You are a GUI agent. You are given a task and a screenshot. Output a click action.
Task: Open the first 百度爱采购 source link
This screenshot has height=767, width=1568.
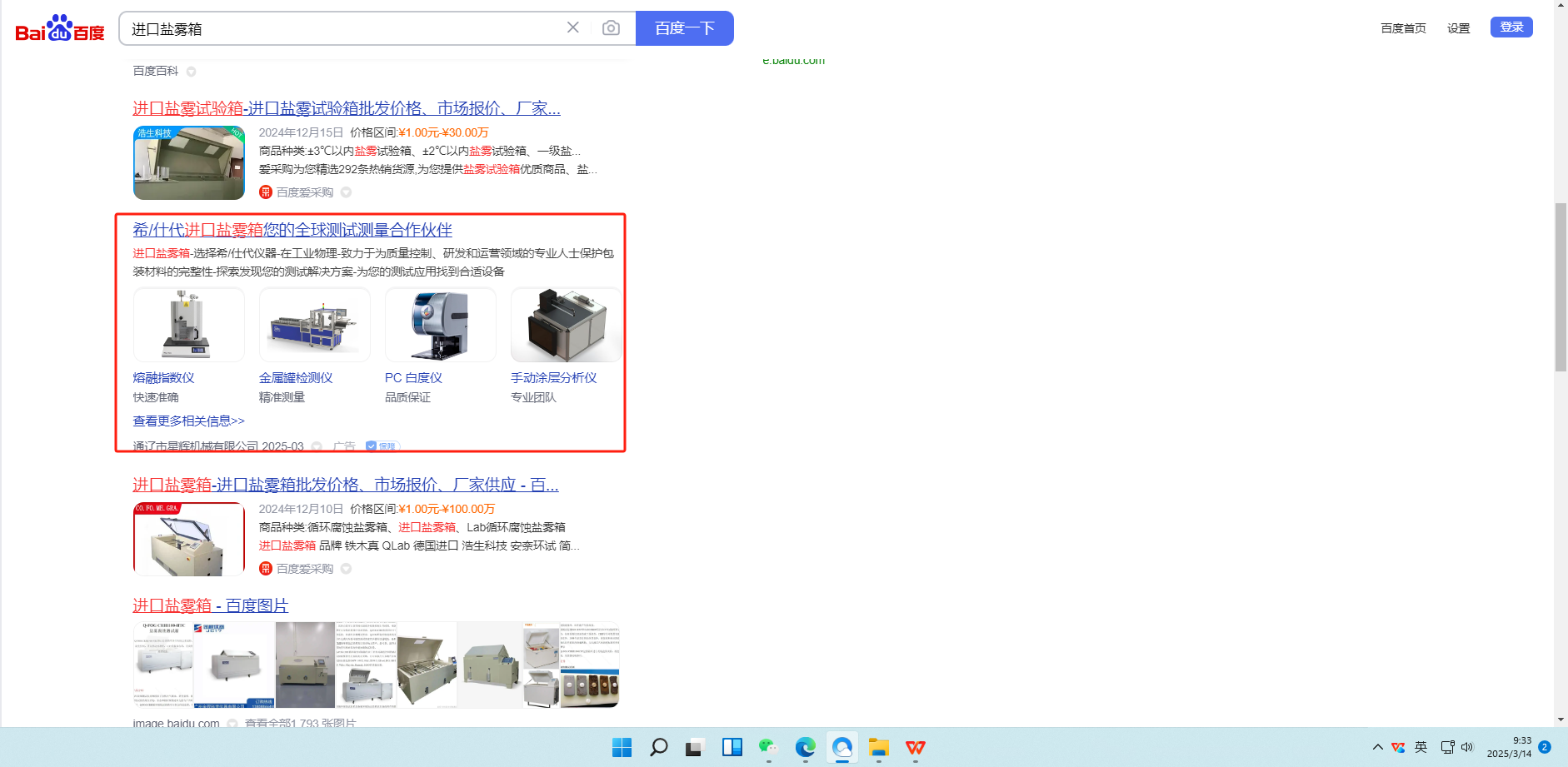tap(305, 192)
